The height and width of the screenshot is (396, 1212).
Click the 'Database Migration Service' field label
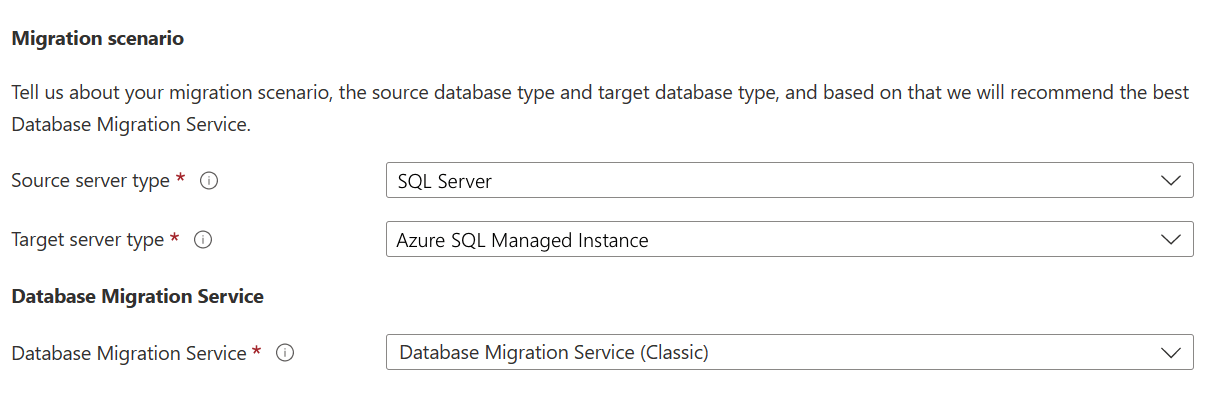(x=129, y=353)
